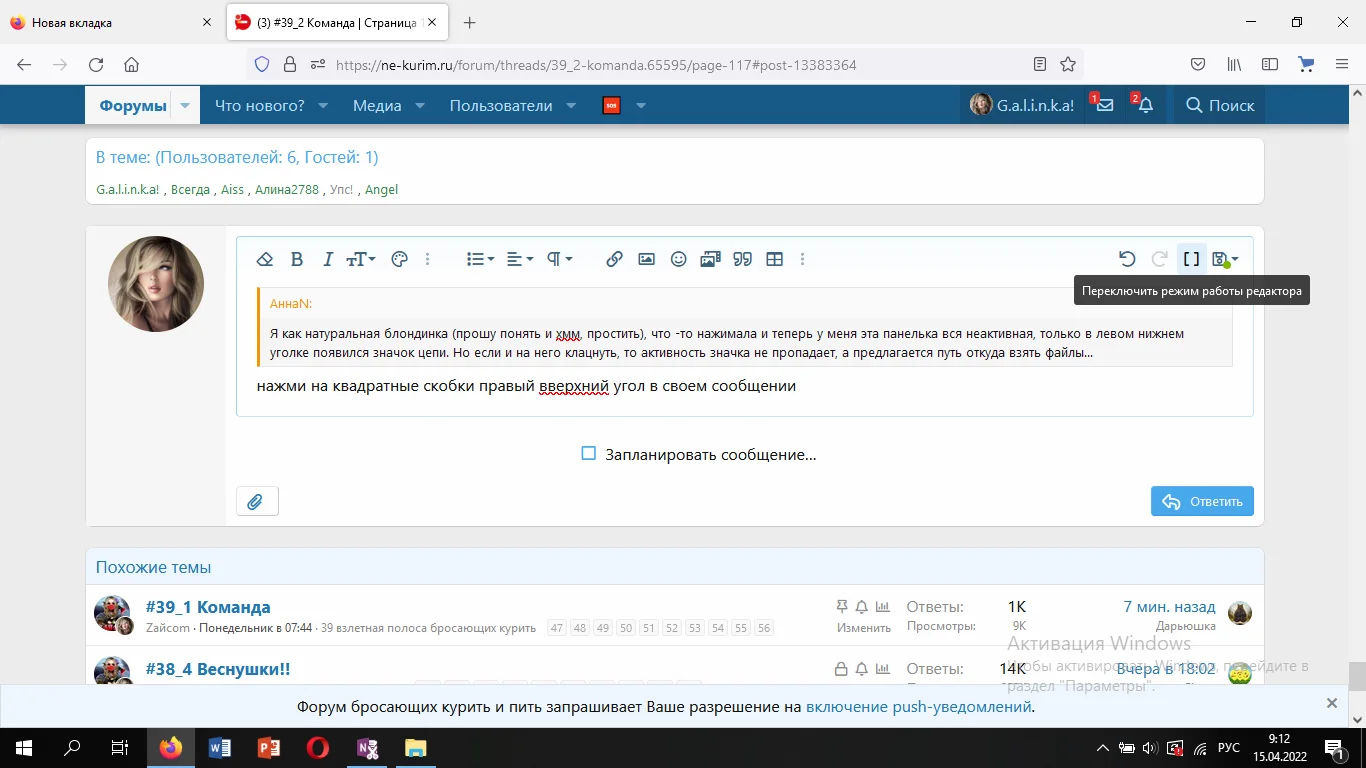Expand the Форумы navigation dropdown arrow
The width and height of the screenshot is (1366, 768).
(185, 106)
